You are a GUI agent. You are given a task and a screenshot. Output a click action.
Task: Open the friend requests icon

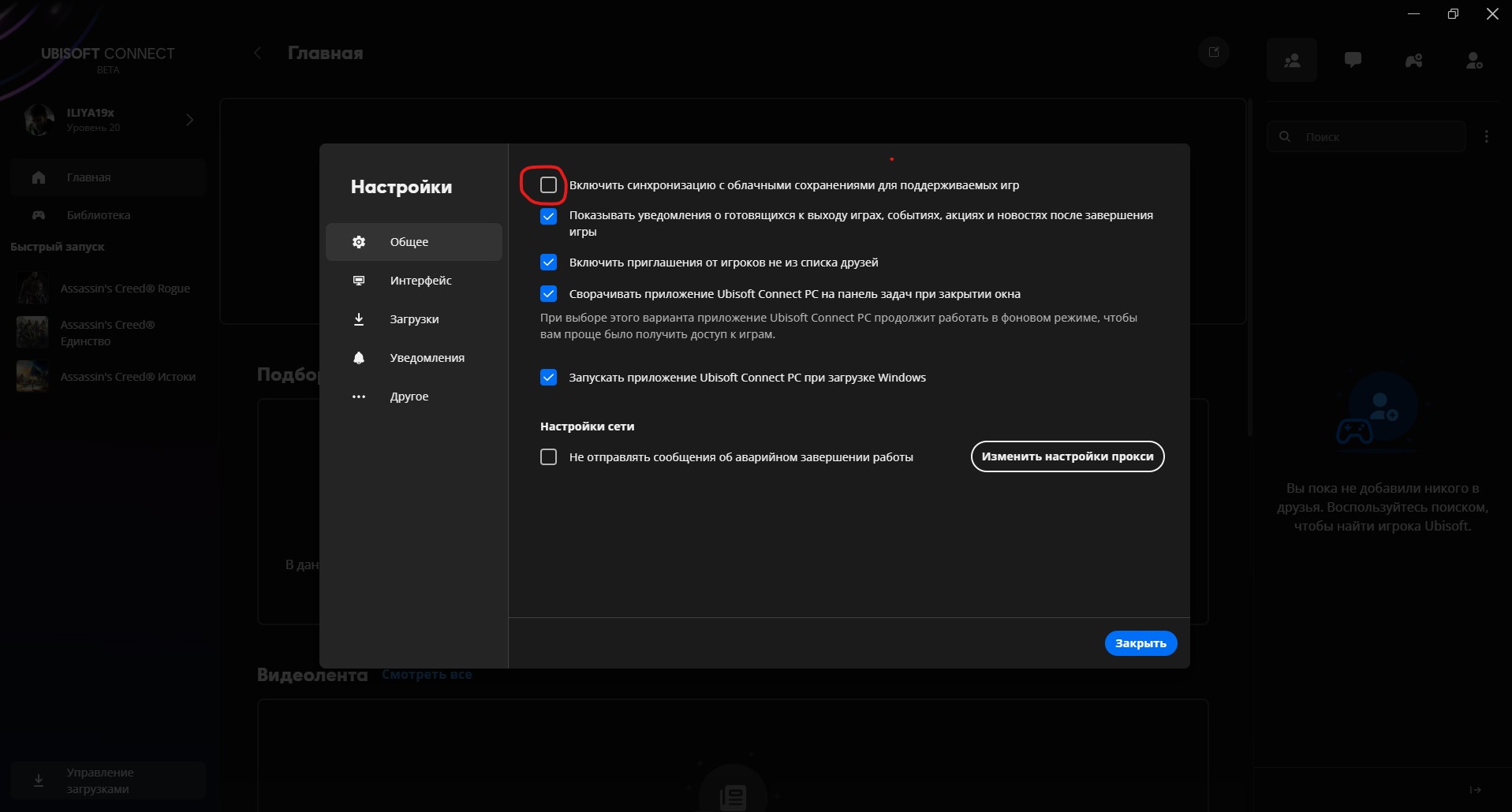[x=1474, y=60]
